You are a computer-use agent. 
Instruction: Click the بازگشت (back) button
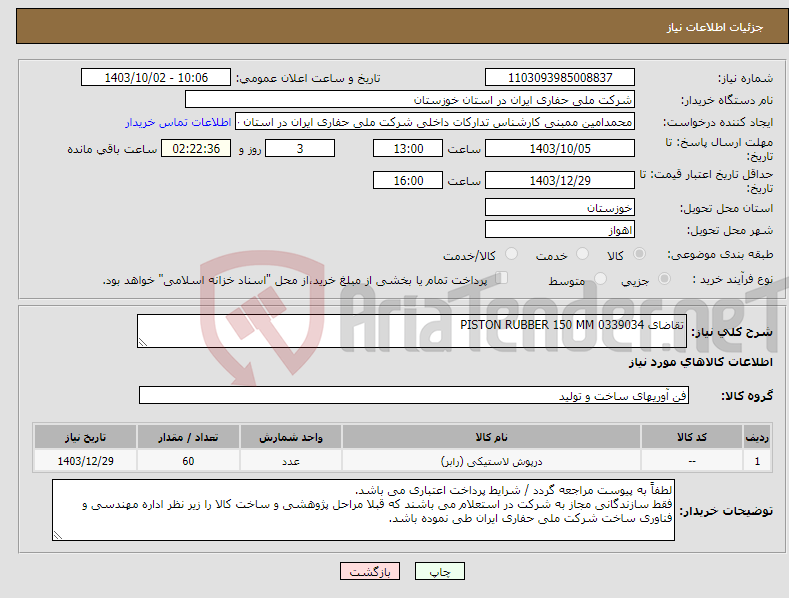tap(370, 571)
